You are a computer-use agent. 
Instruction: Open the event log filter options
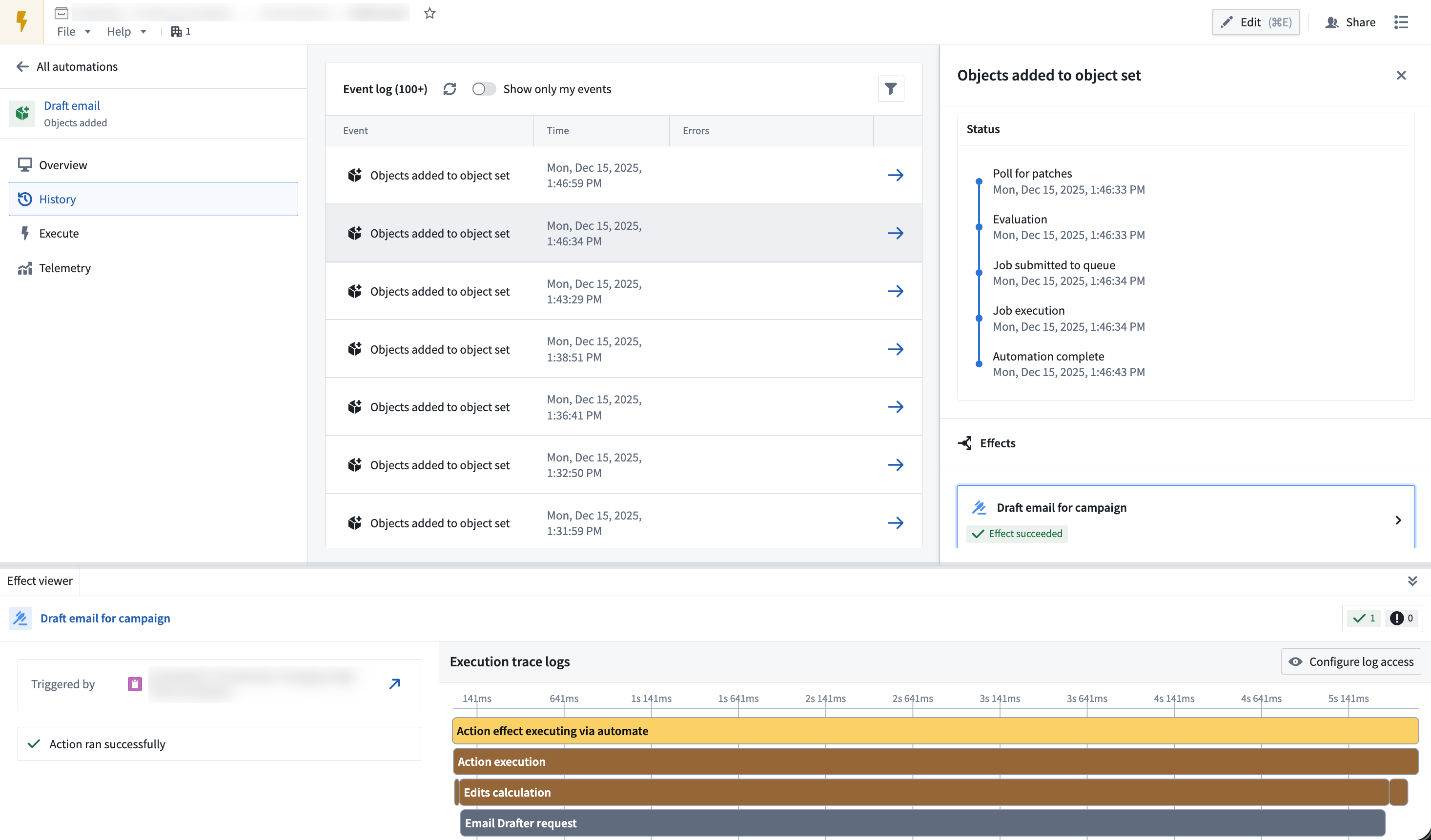click(x=890, y=89)
